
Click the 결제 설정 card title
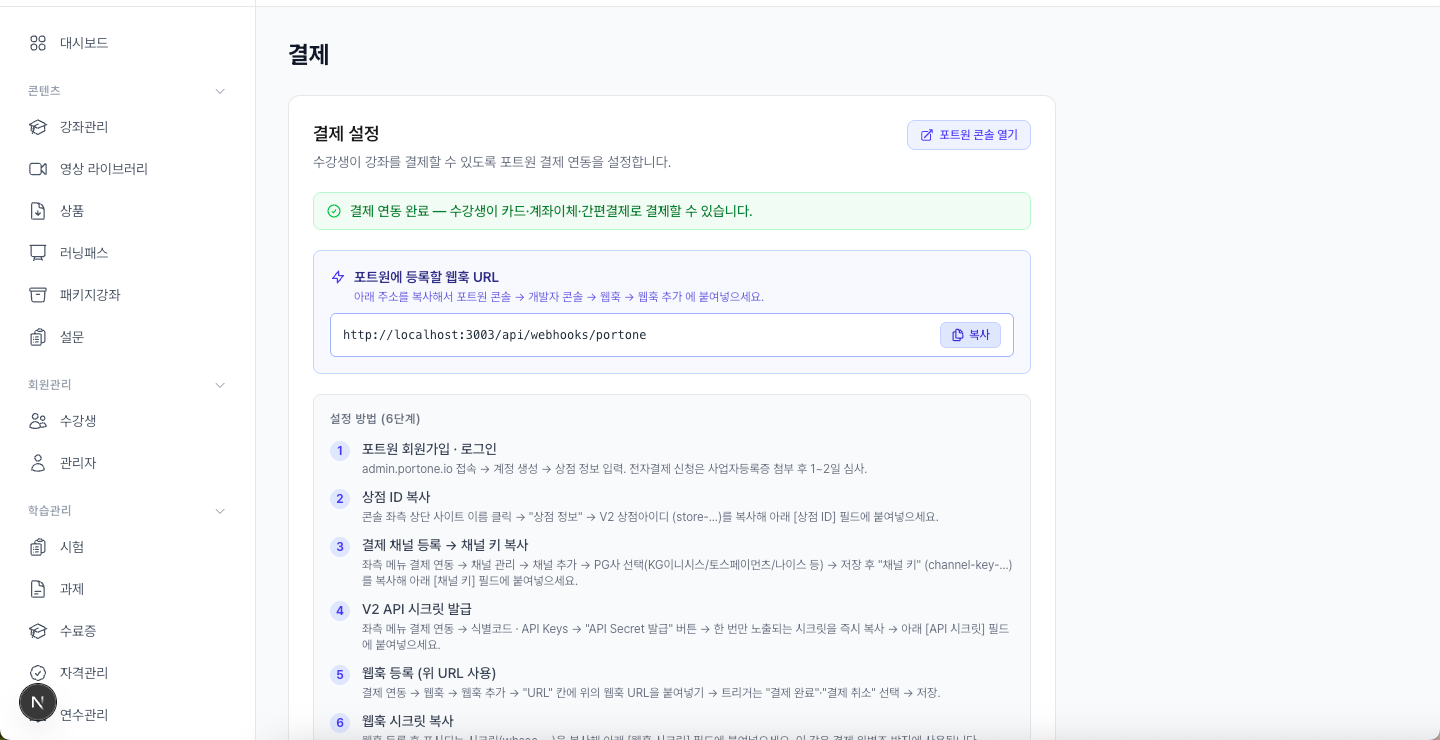(x=346, y=133)
